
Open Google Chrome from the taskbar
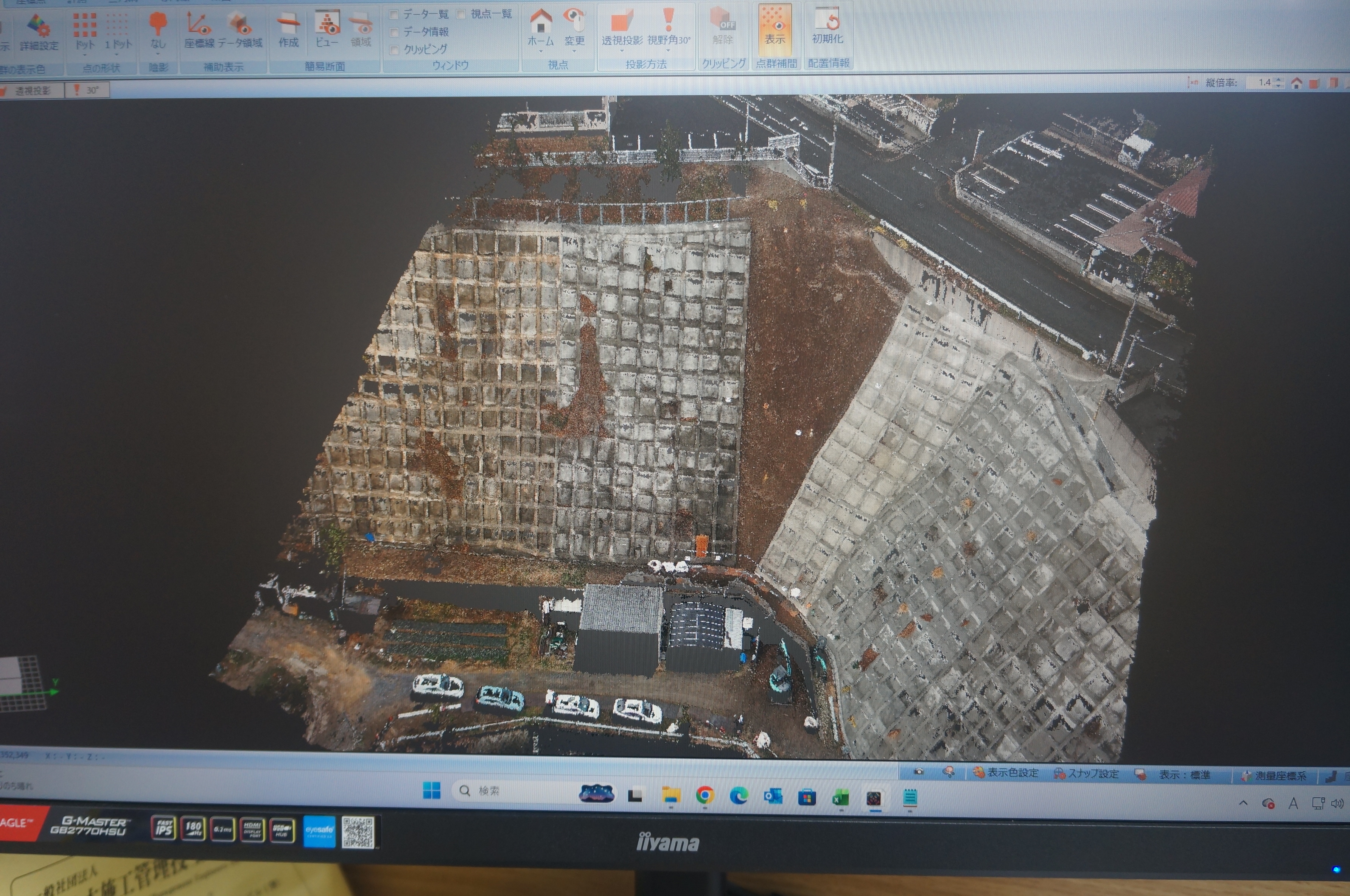(x=705, y=795)
